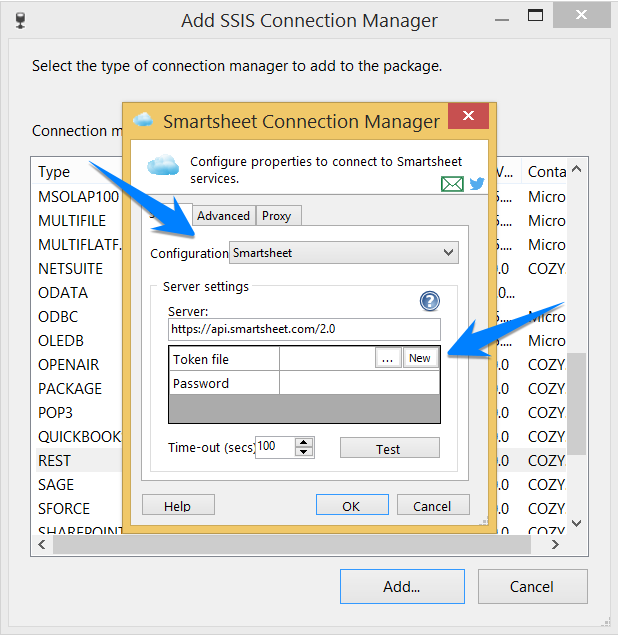Select the QUICKBOOK connection type
The image size is (618, 636).
[x=79, y=437]
